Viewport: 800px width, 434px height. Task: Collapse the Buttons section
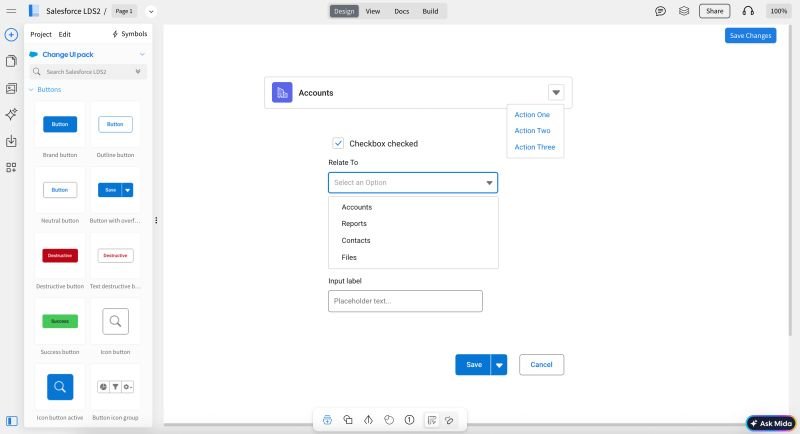pos(31,90)
